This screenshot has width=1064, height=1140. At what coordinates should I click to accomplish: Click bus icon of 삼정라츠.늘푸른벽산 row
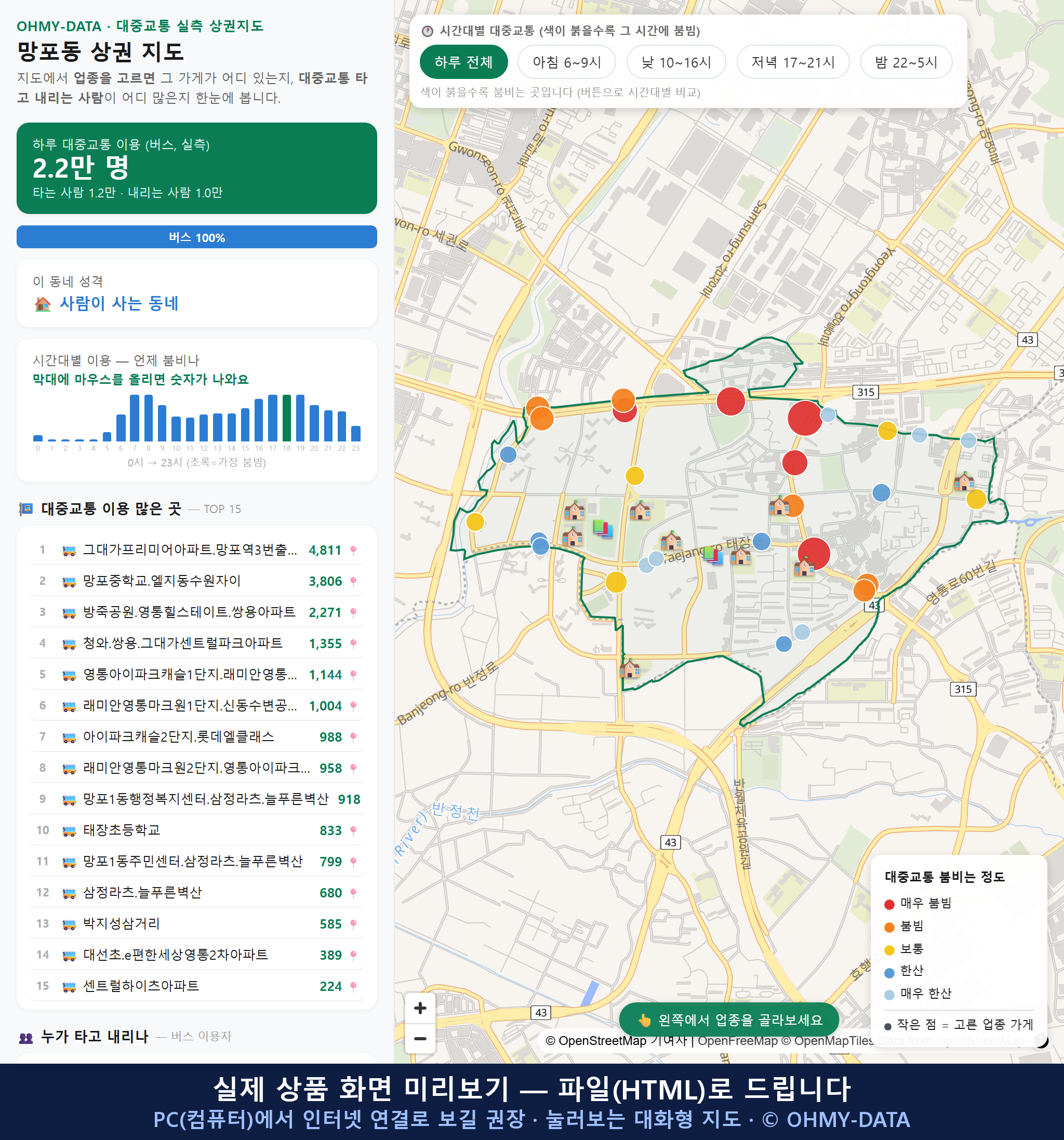pyautogui.click(x=69, y=893)
